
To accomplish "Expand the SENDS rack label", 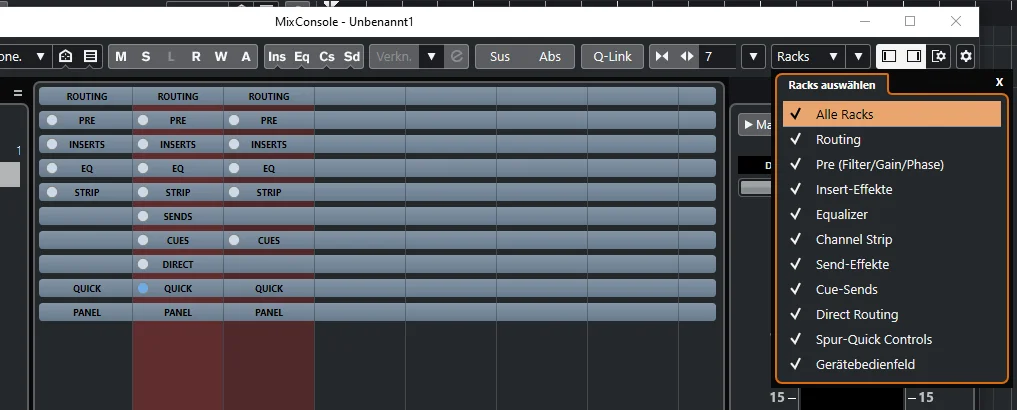I will pos(178,216).
